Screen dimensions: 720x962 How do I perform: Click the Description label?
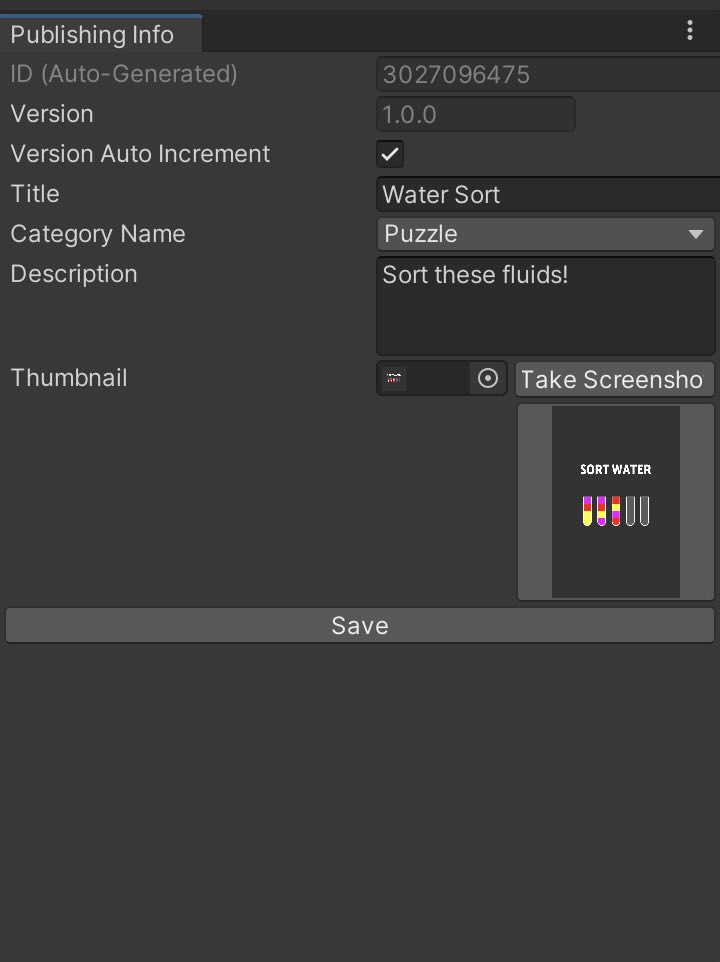[74, 274]
